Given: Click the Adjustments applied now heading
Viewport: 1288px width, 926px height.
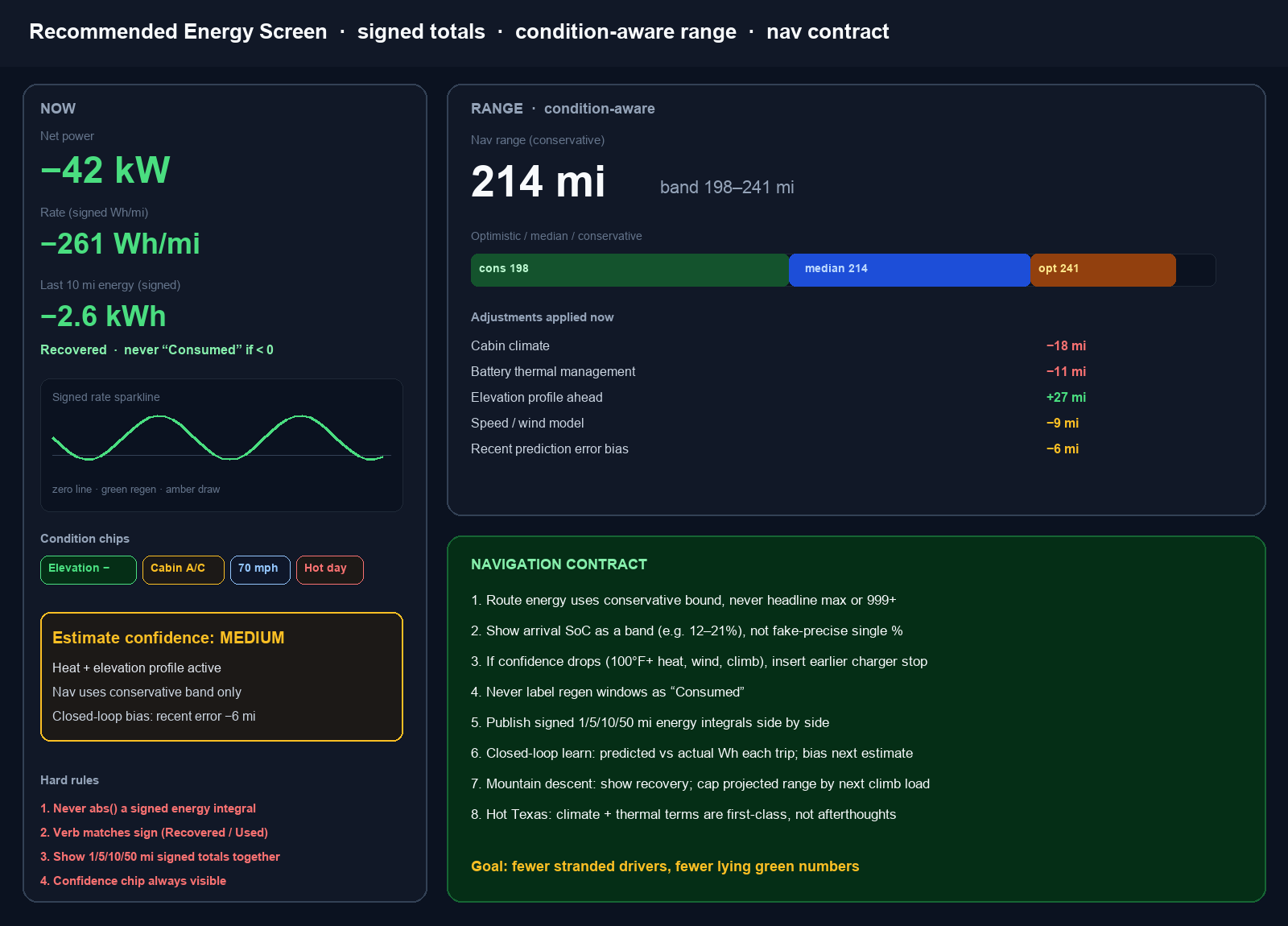Looking at the screenshot, I should tap(542, 317).
